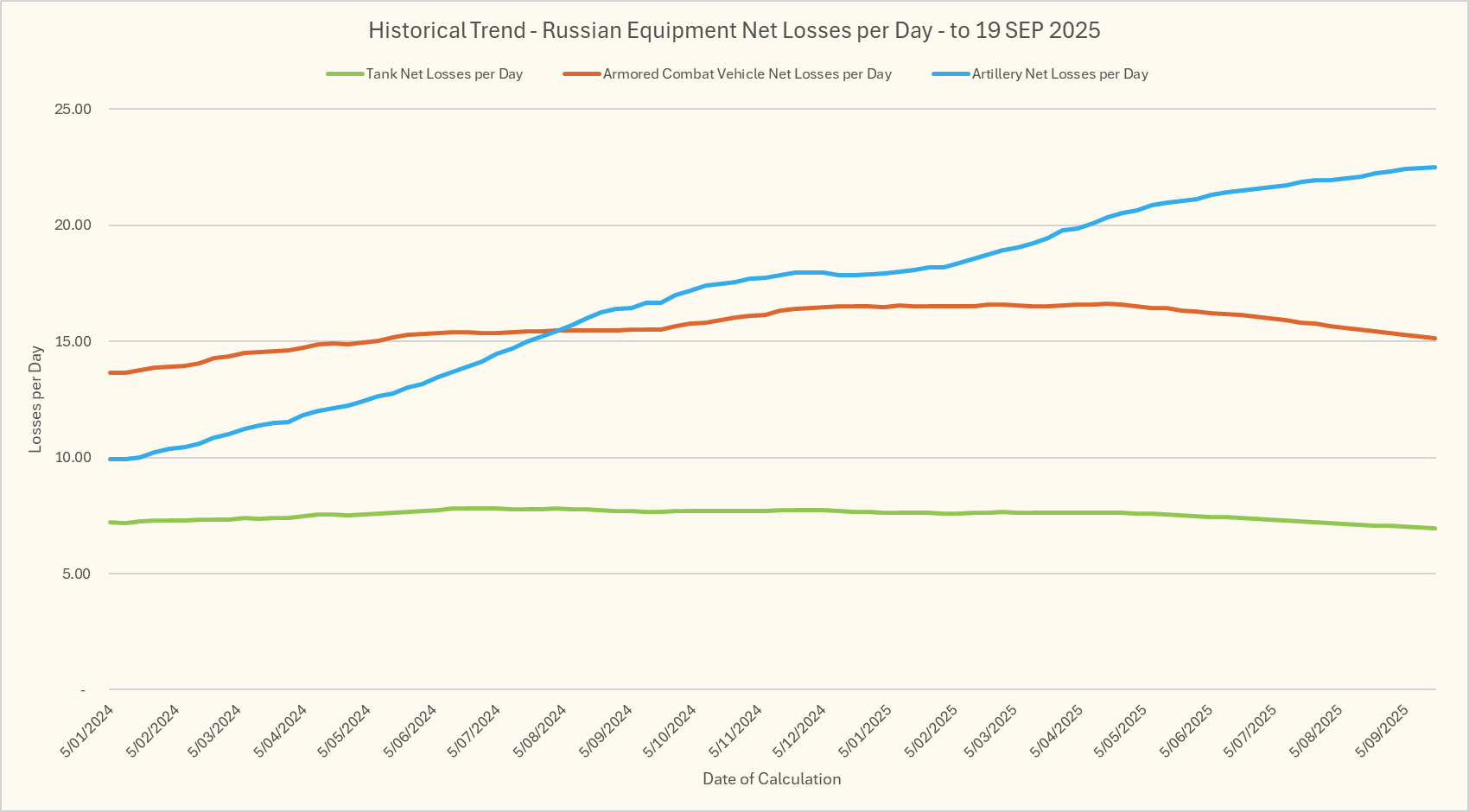Click the 5/08/2024 x-axis date label

point(540,731)
